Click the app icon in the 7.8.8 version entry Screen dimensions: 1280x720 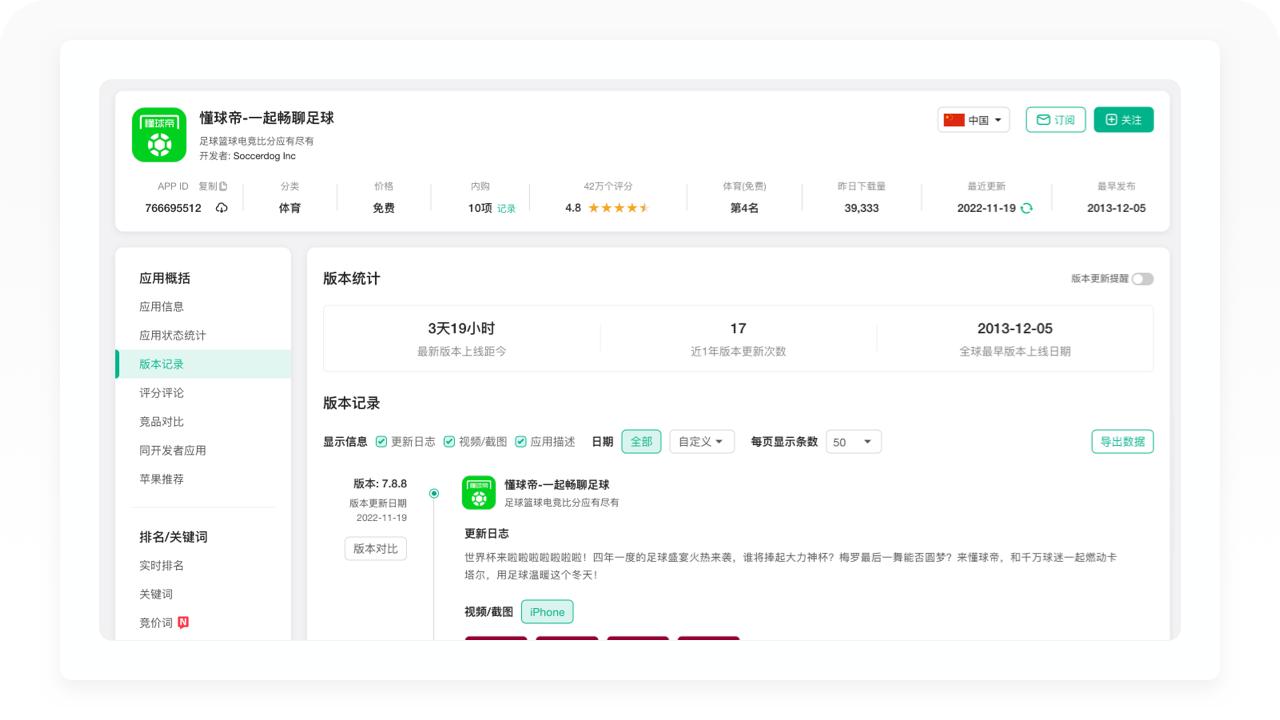(478, 491)
